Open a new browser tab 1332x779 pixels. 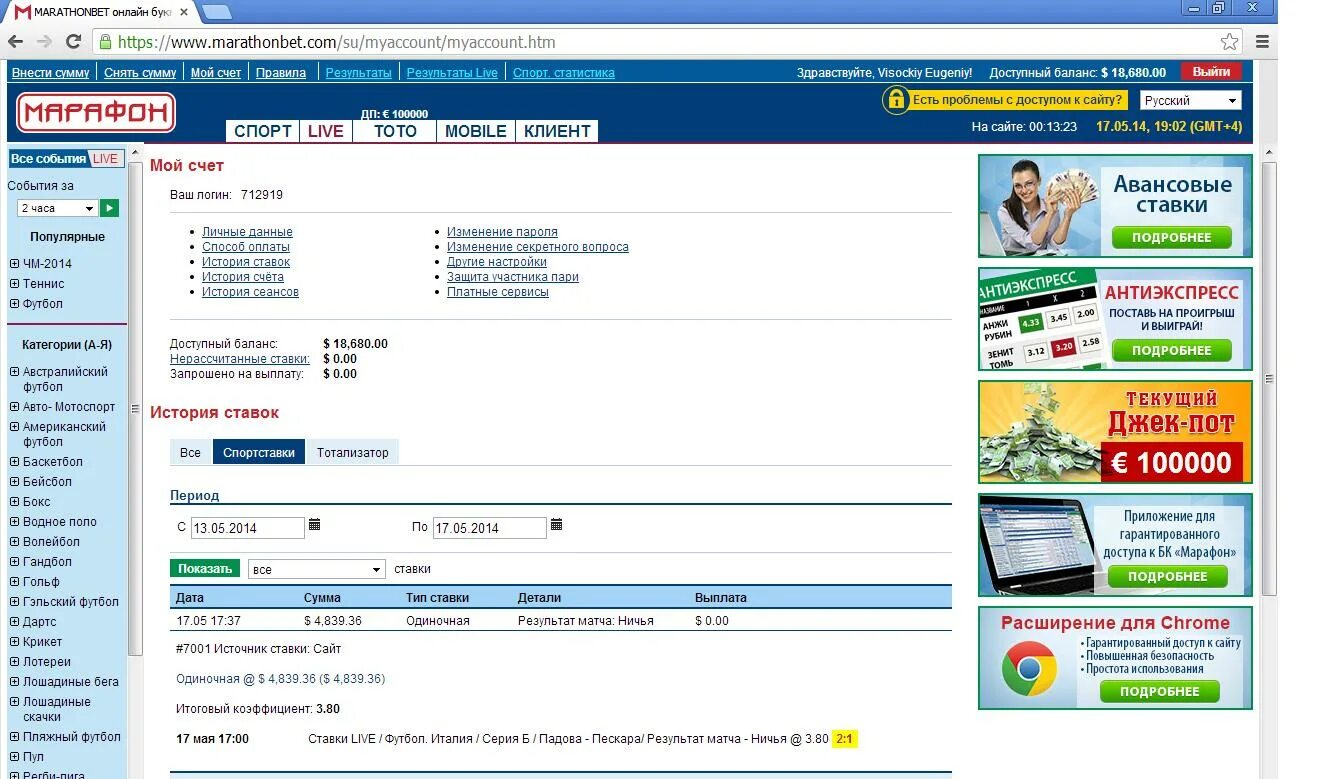point(217,12)
